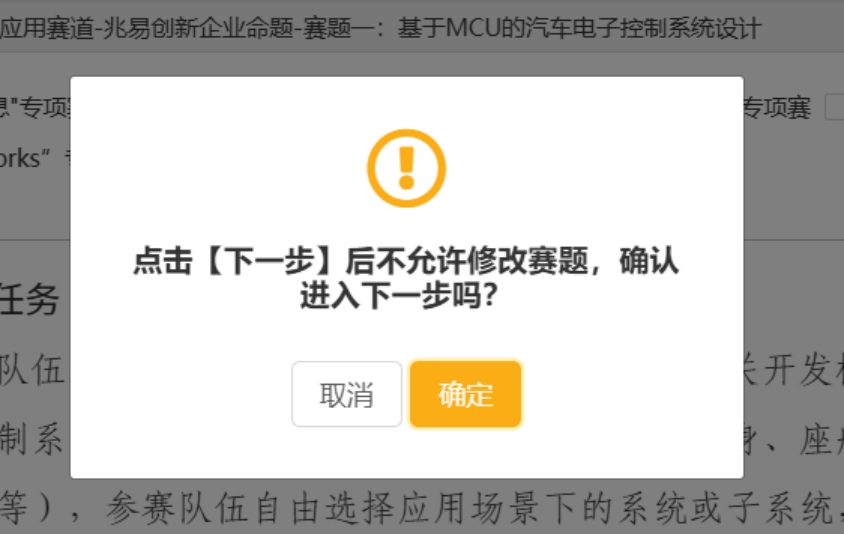Click the bottom line 参赛队伍自由选择应用场景下的系统
844x534 pixels.
coord(469,508)
